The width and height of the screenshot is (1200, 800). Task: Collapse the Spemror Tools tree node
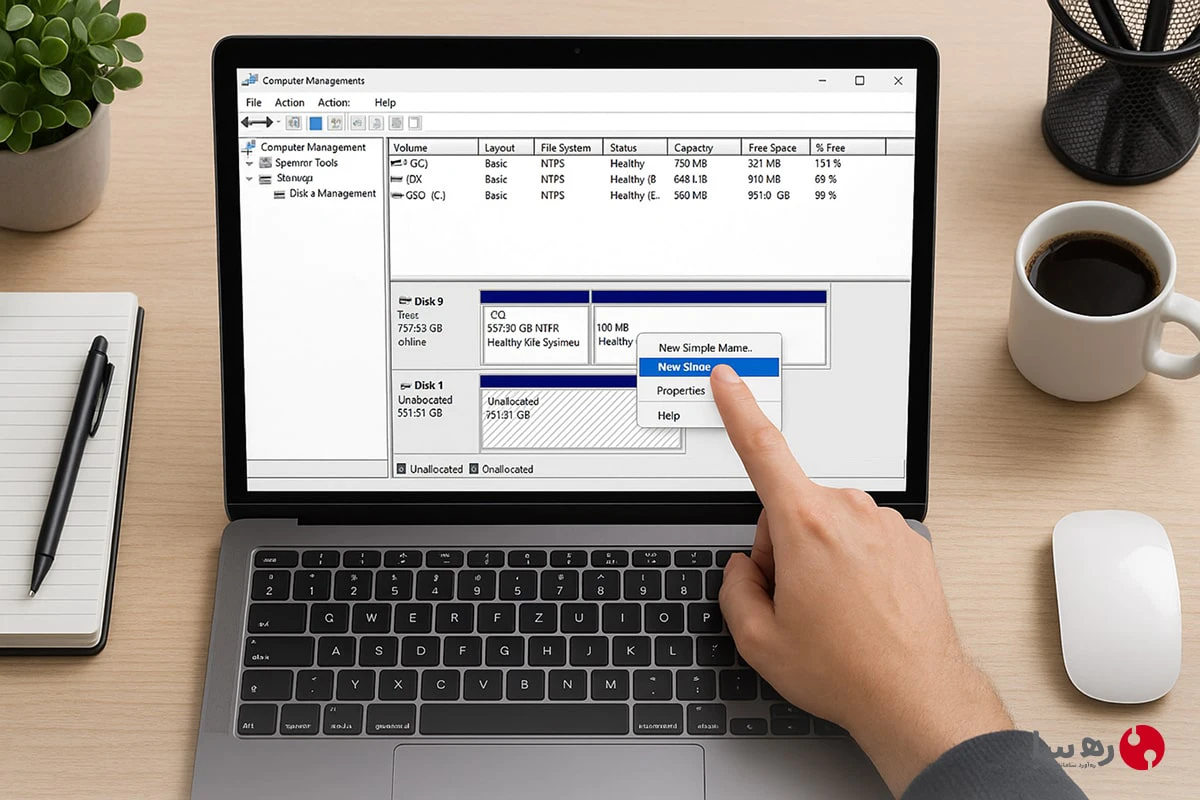pos(249,163)
